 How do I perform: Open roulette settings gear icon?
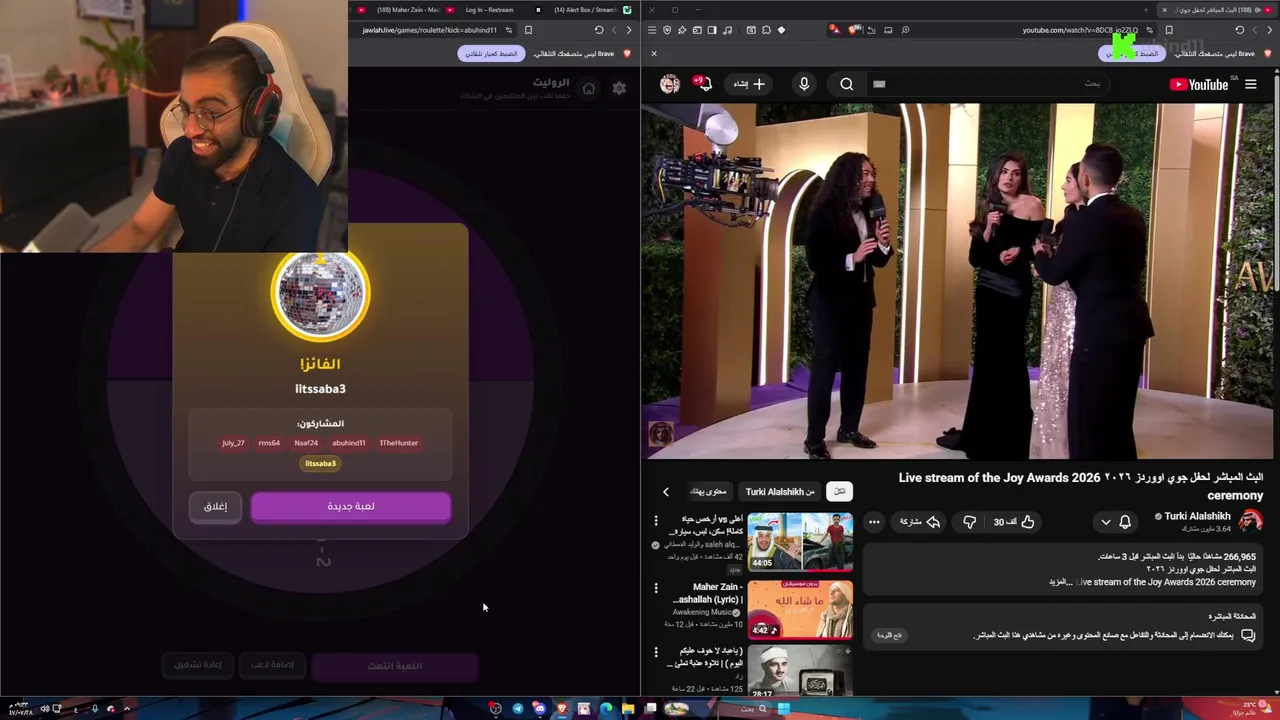(619, 89)
